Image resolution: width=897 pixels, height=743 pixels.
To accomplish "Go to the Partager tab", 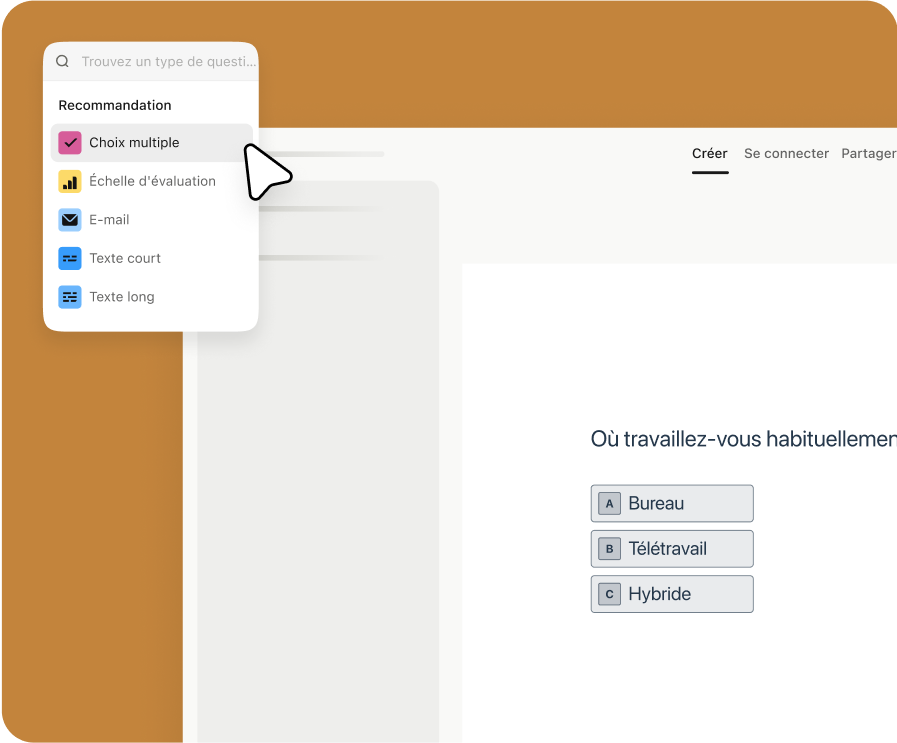I will (x=868, y=154).
